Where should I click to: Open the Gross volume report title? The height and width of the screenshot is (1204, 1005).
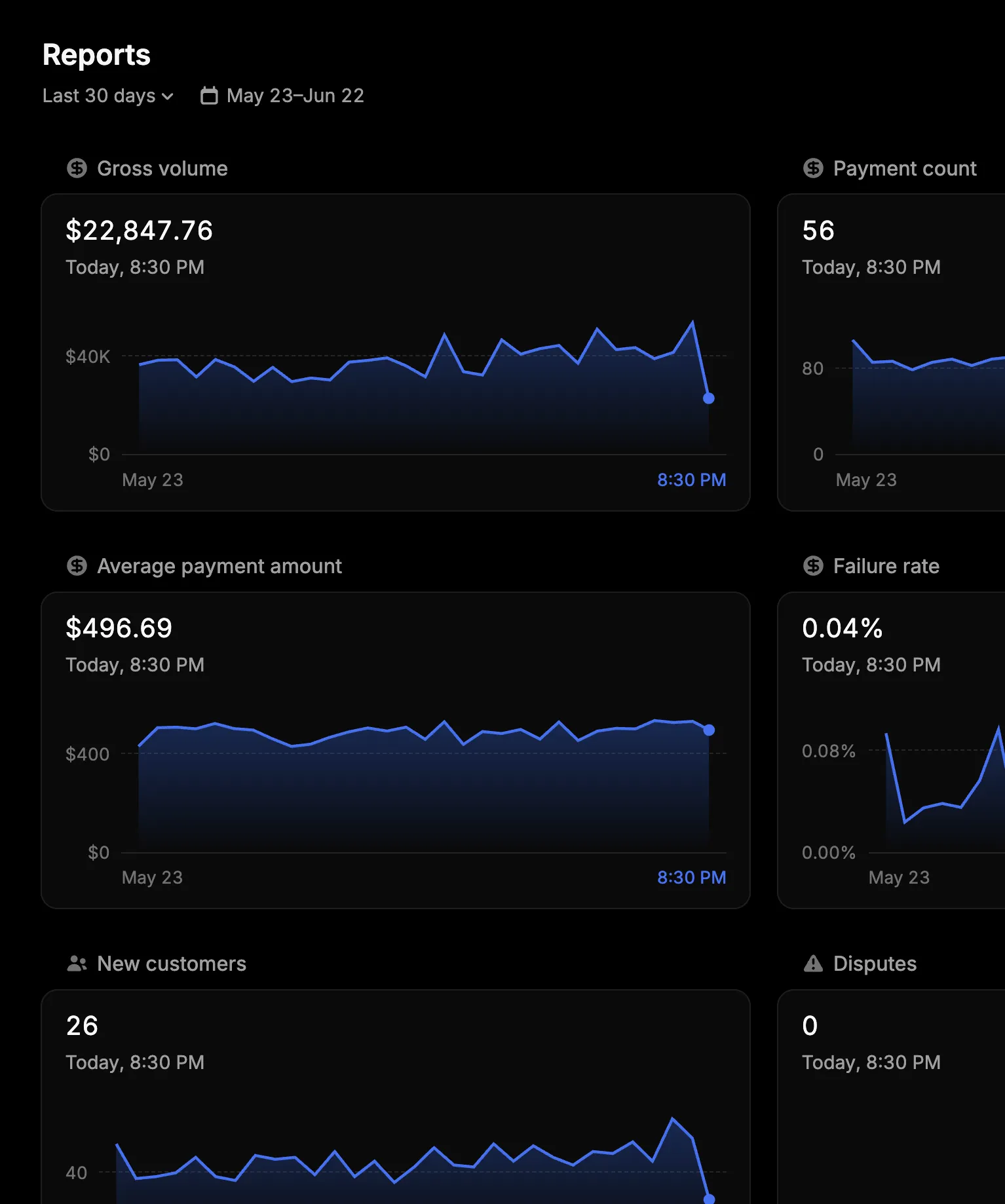[162, 168]
